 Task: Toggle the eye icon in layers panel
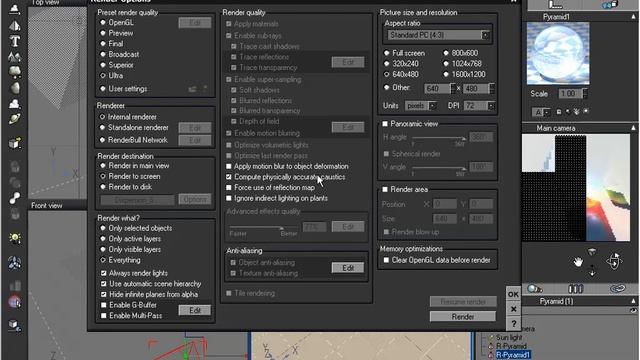pos(633,311)
